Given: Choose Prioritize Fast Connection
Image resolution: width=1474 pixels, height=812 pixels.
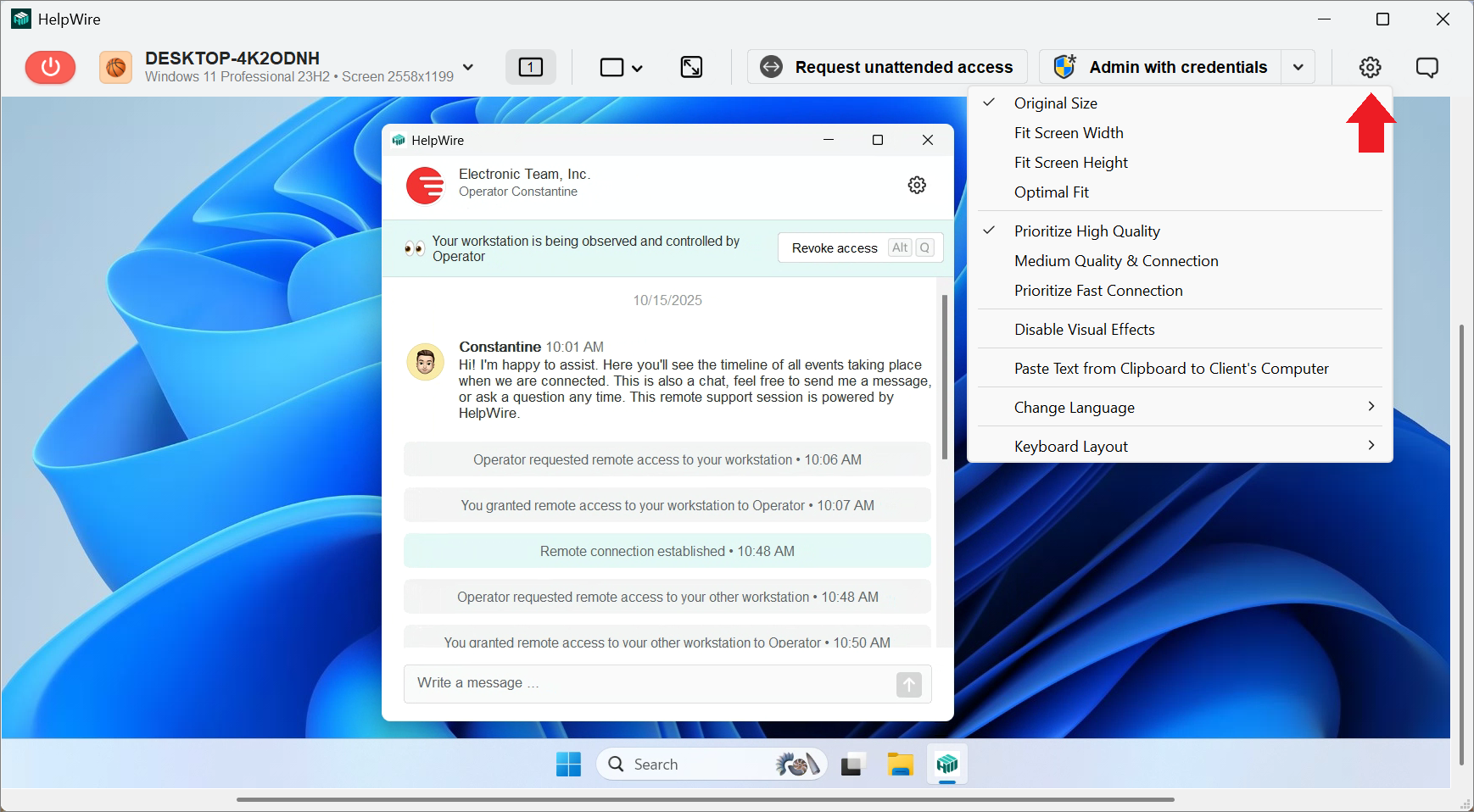Looking at the screenshot, I should click(x=1097, y=291).
